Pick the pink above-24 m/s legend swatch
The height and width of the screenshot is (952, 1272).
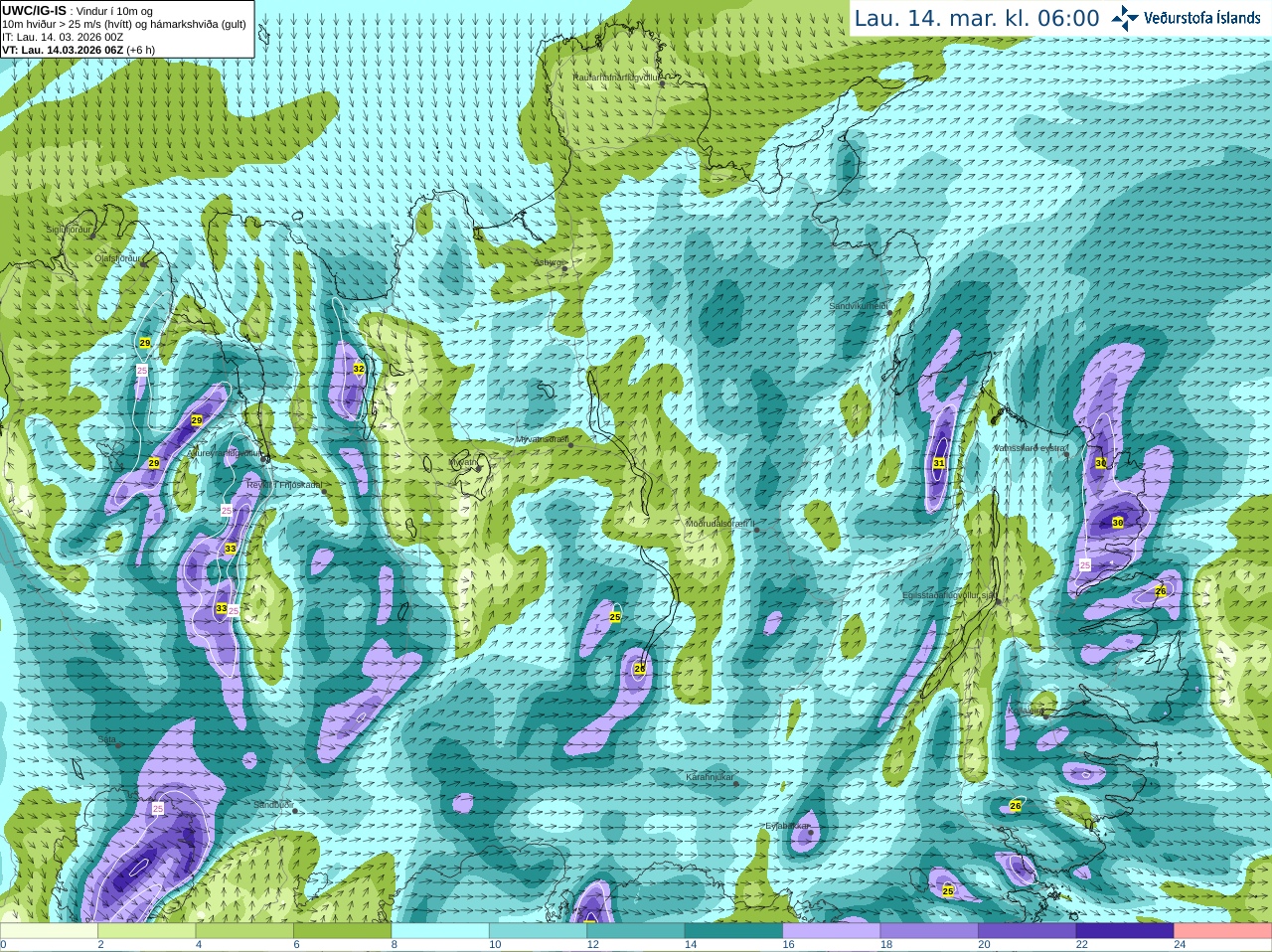coord(1223,931)
